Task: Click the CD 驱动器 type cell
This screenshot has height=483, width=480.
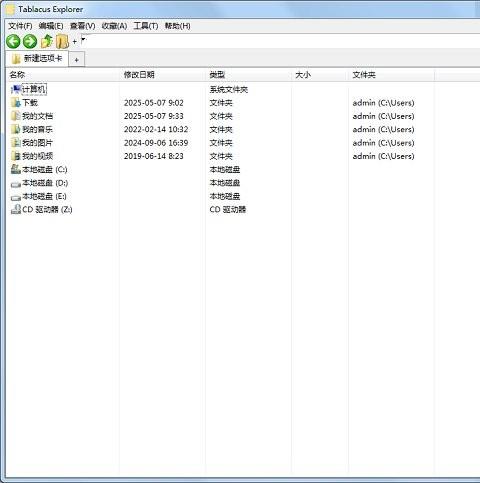Action: (228, 209)
